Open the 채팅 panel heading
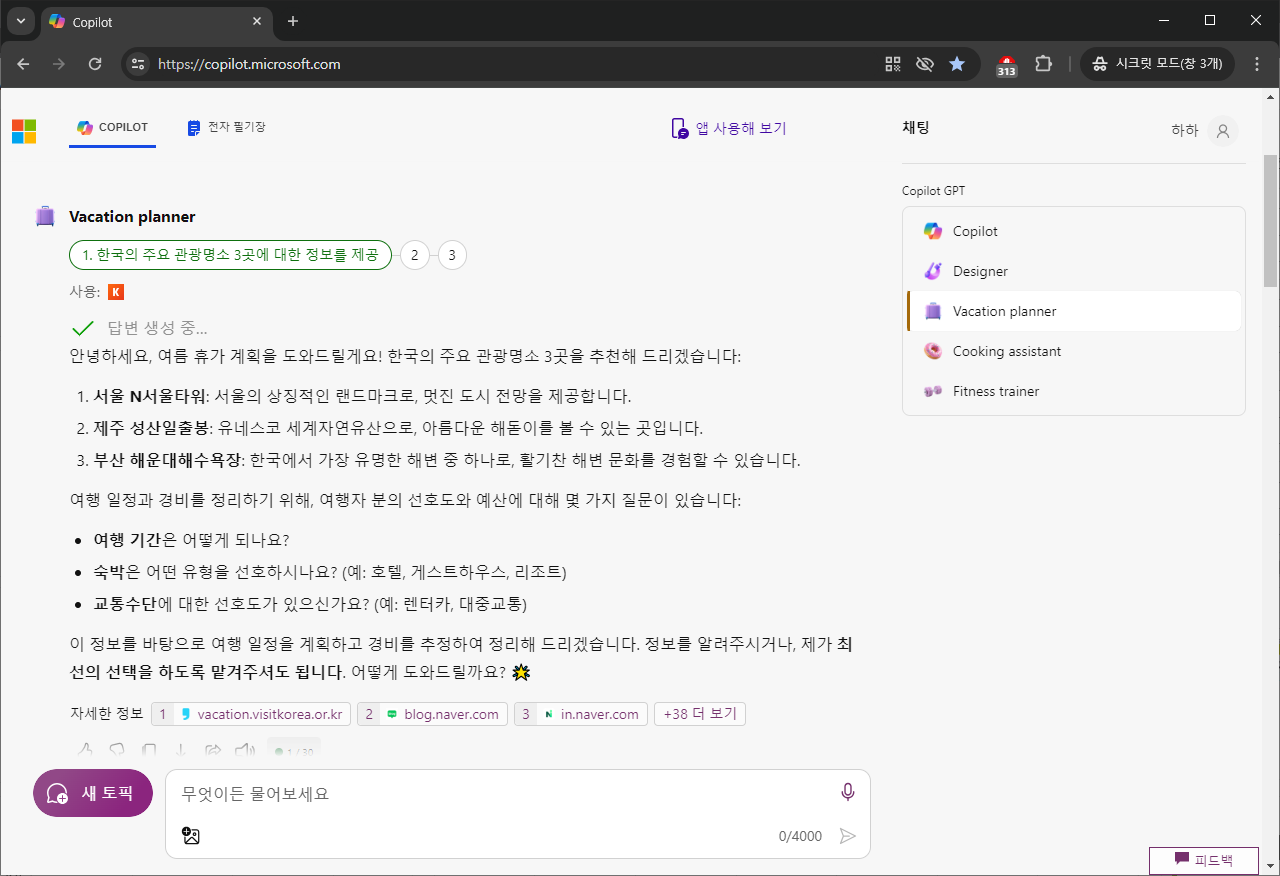The height and width of the screenshot is (876, 1280). tap(916, 127)
